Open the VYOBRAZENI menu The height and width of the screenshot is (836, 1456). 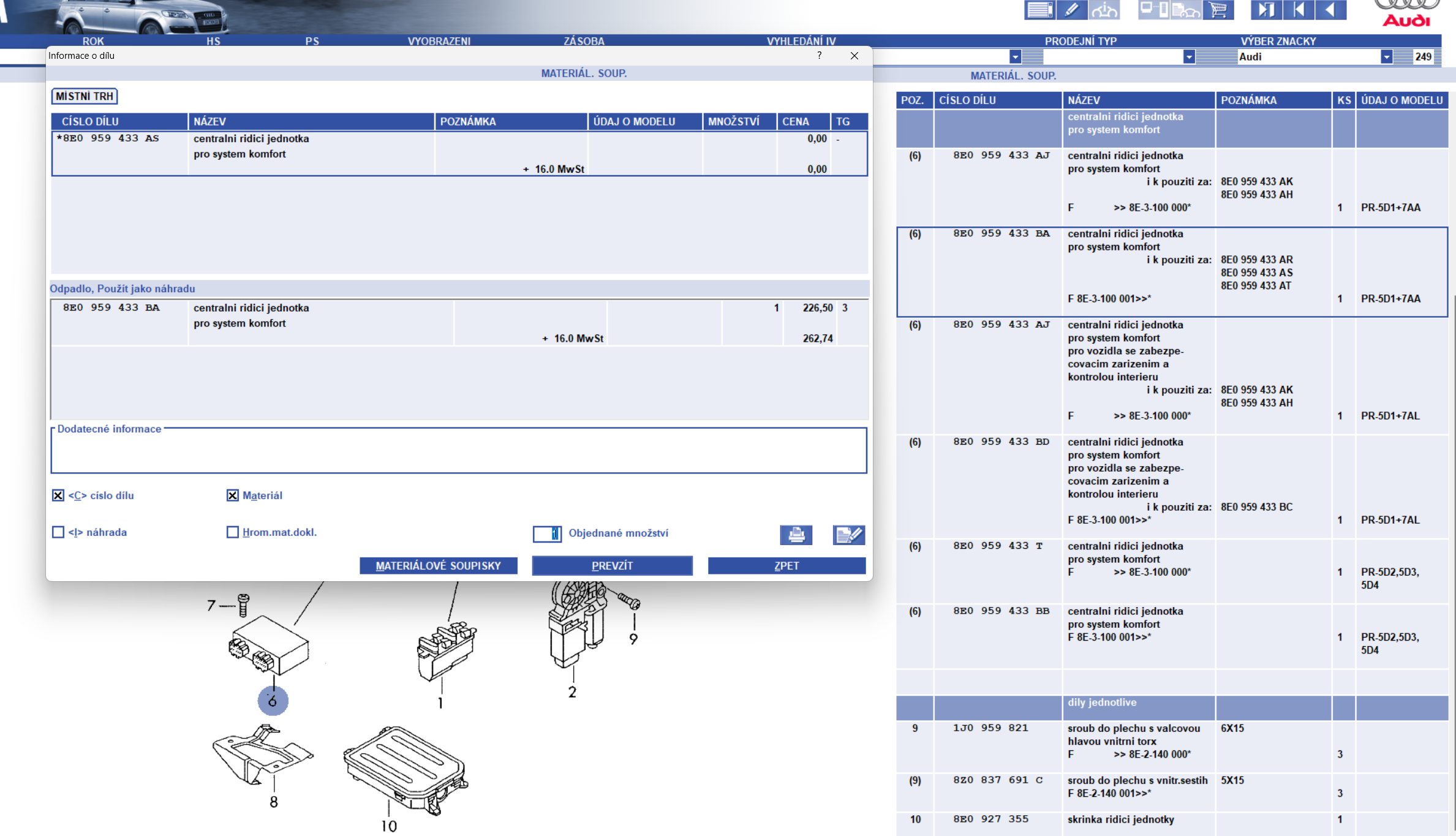click(x=439, y=41)
